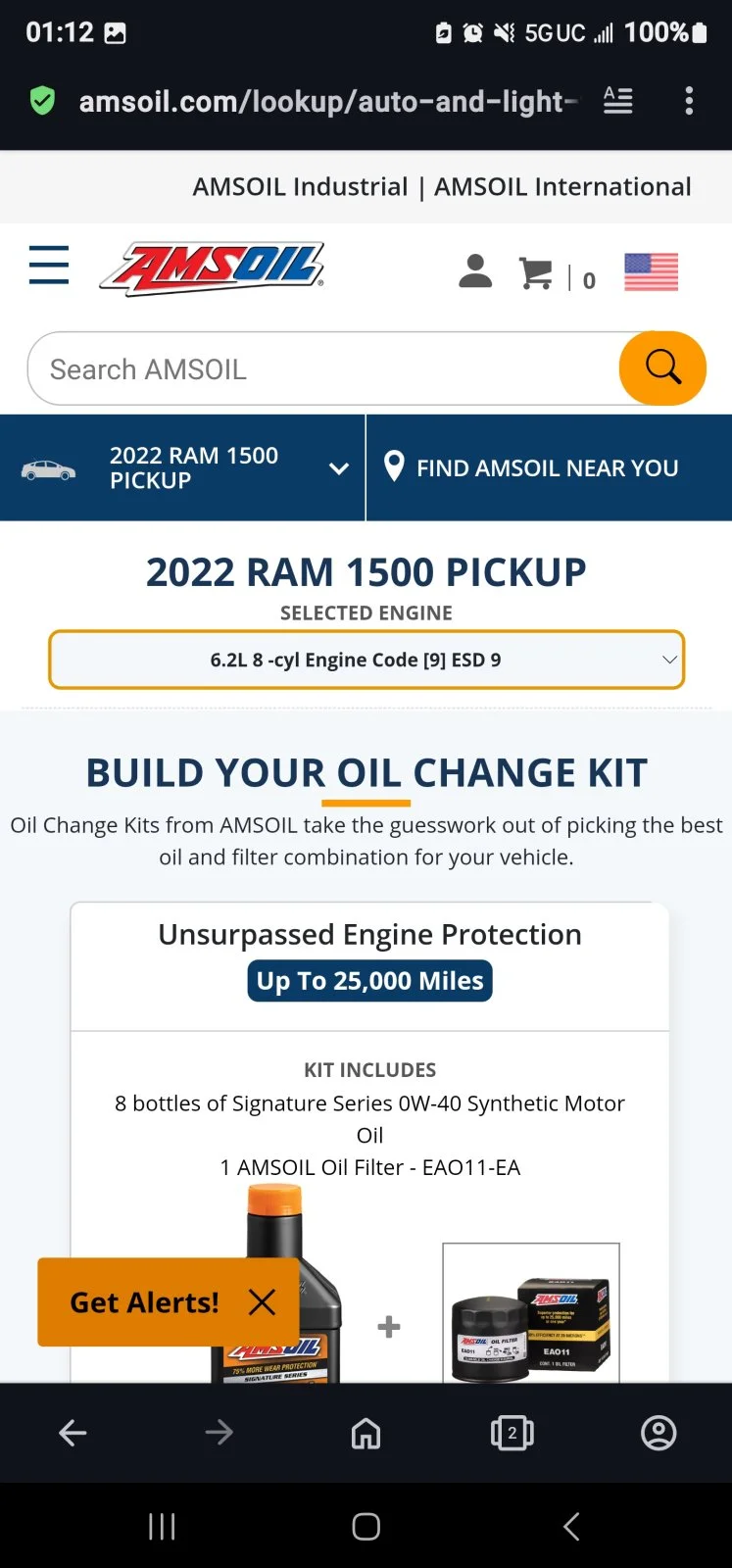Open the browser tabs switcher
This screenshot has width=732, height=1568.
512,1433
